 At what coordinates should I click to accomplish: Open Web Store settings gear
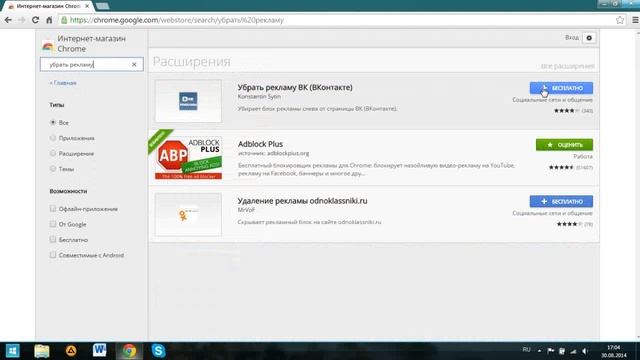tap(589, 38)
